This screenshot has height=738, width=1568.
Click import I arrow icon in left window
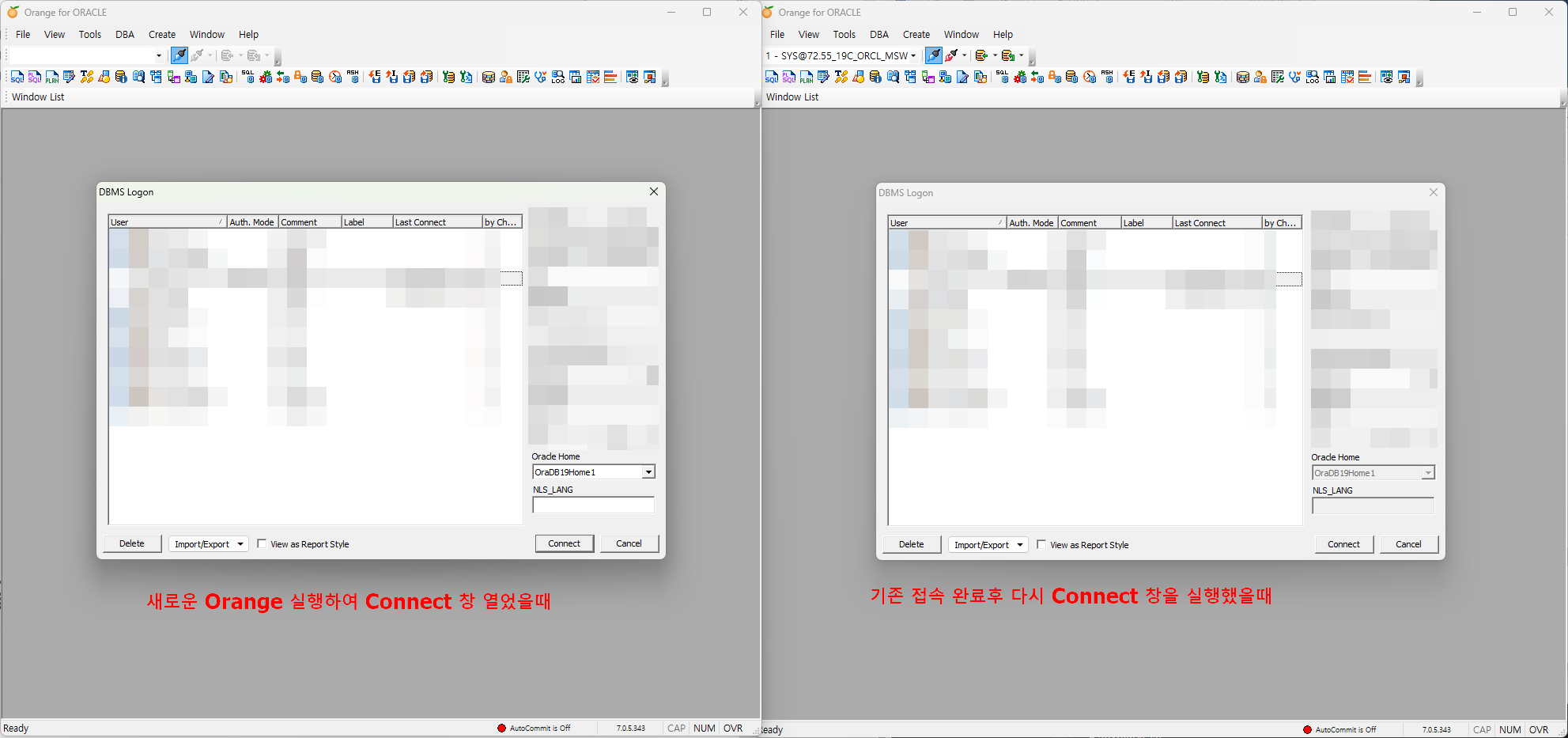point(392,77)
